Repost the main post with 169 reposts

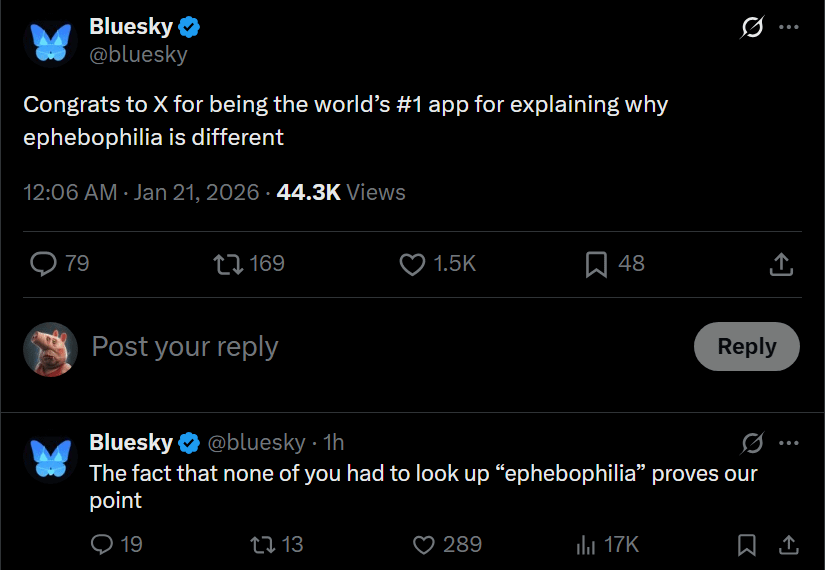tap(228, 263)
